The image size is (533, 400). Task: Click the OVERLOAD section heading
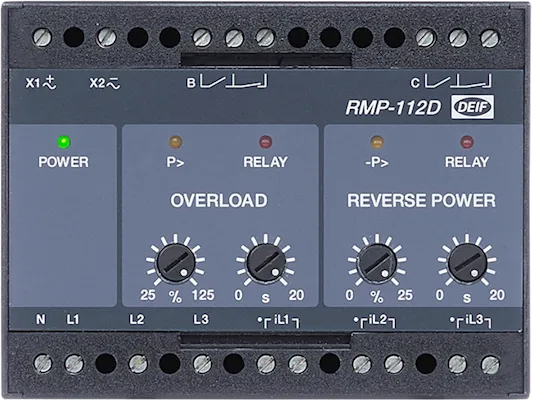[219, 201]
